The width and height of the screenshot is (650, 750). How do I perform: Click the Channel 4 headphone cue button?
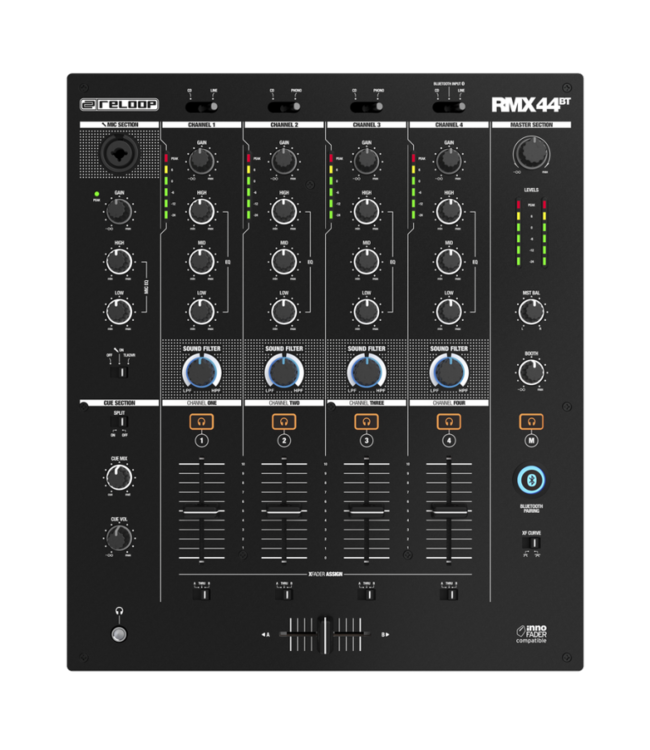449,421
